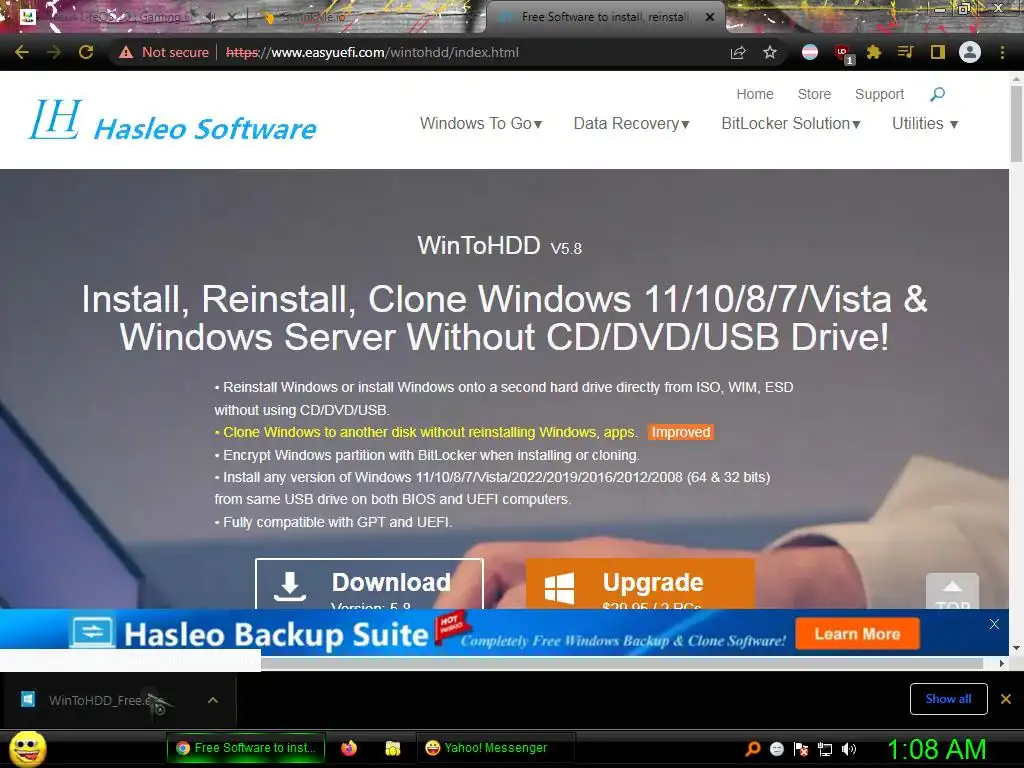Open the WinToHDD_Free download options chevron
Viewport: 1024px width, 768px height.
[212, 700]
